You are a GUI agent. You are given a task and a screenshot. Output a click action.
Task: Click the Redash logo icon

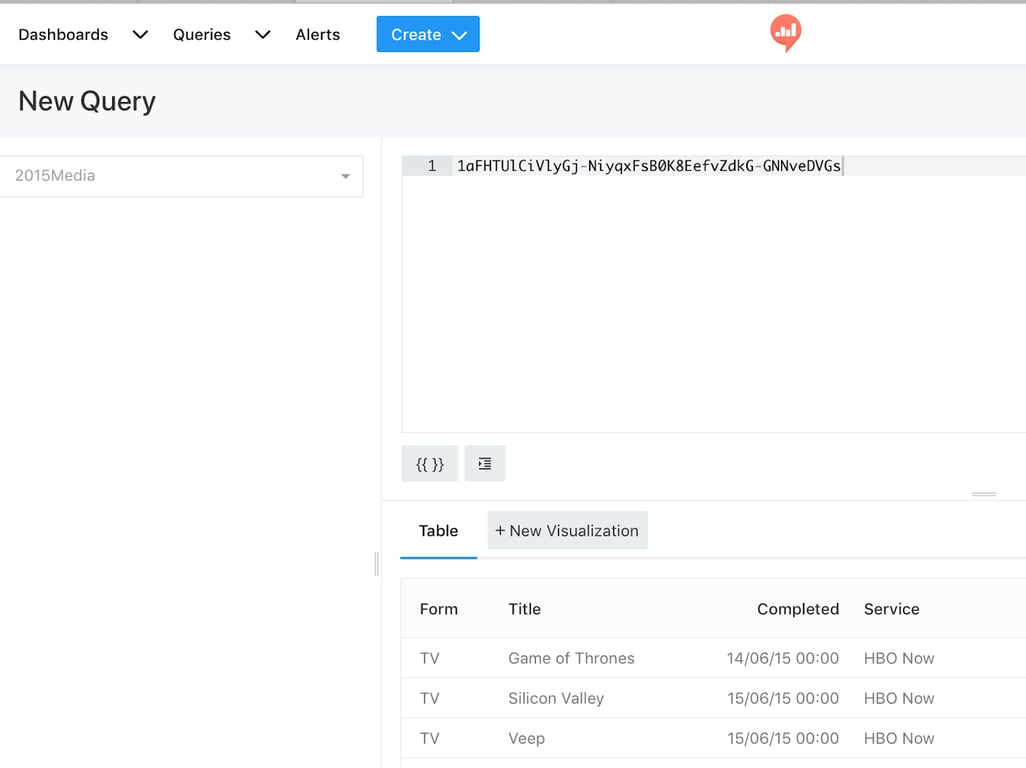[785, 33]
